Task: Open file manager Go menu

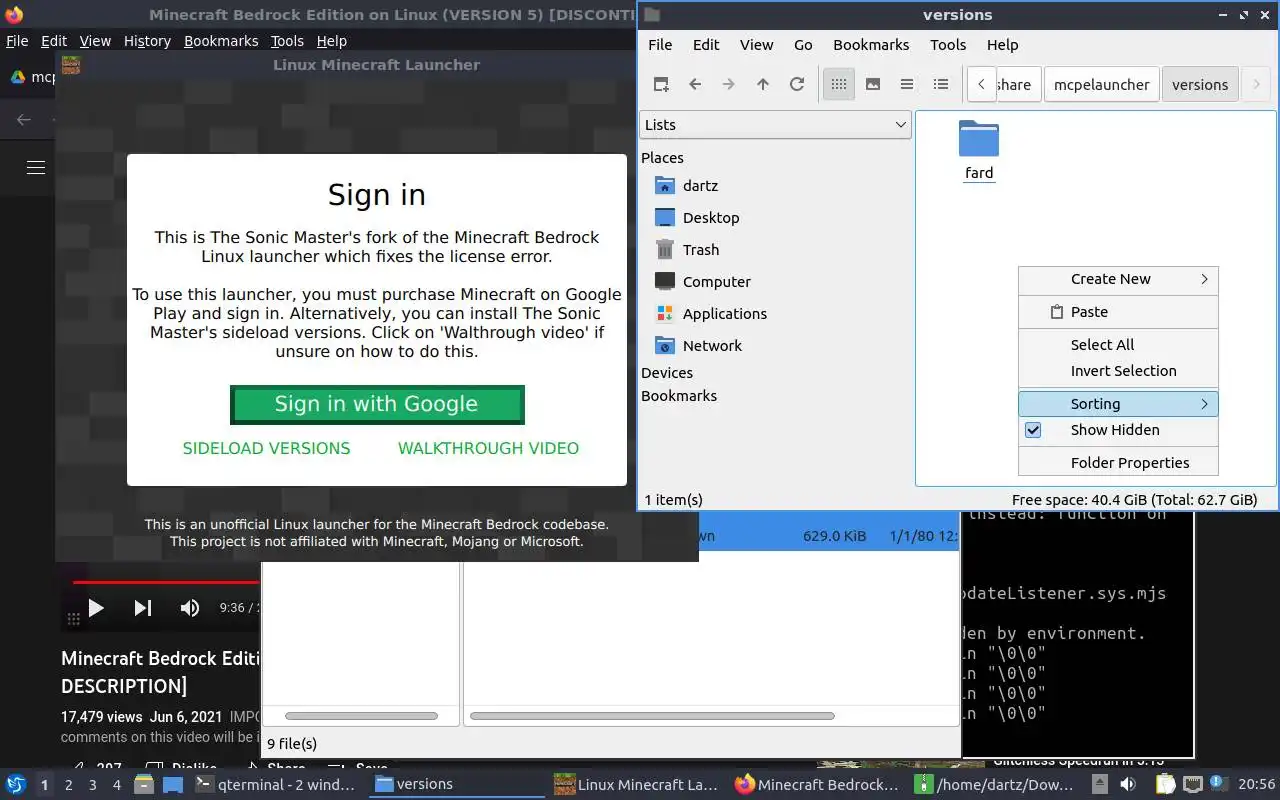Action: [x=803, y=45]
